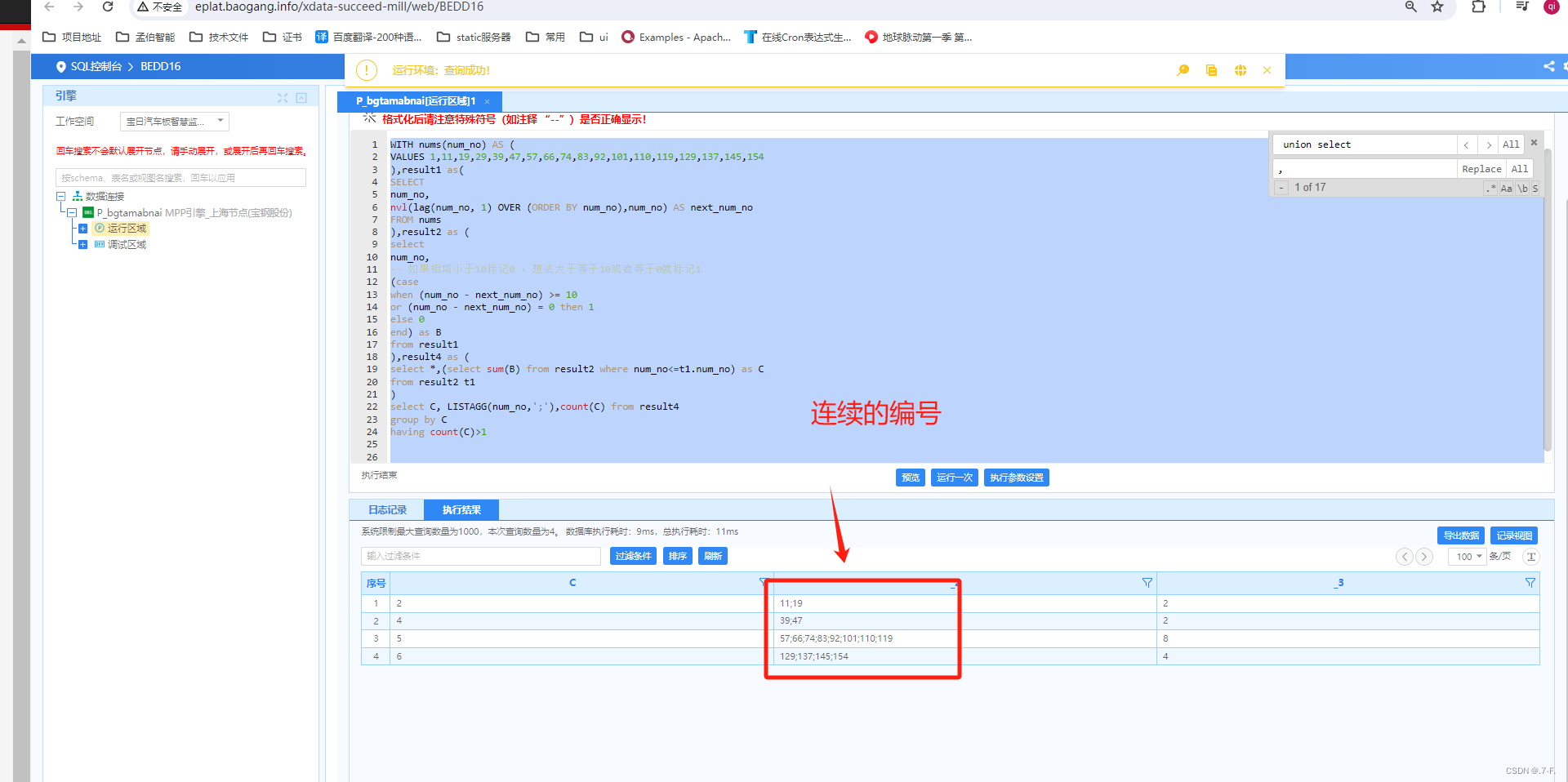
Task: Toggle case sensitive search (Aa)
Action: 1507,189
